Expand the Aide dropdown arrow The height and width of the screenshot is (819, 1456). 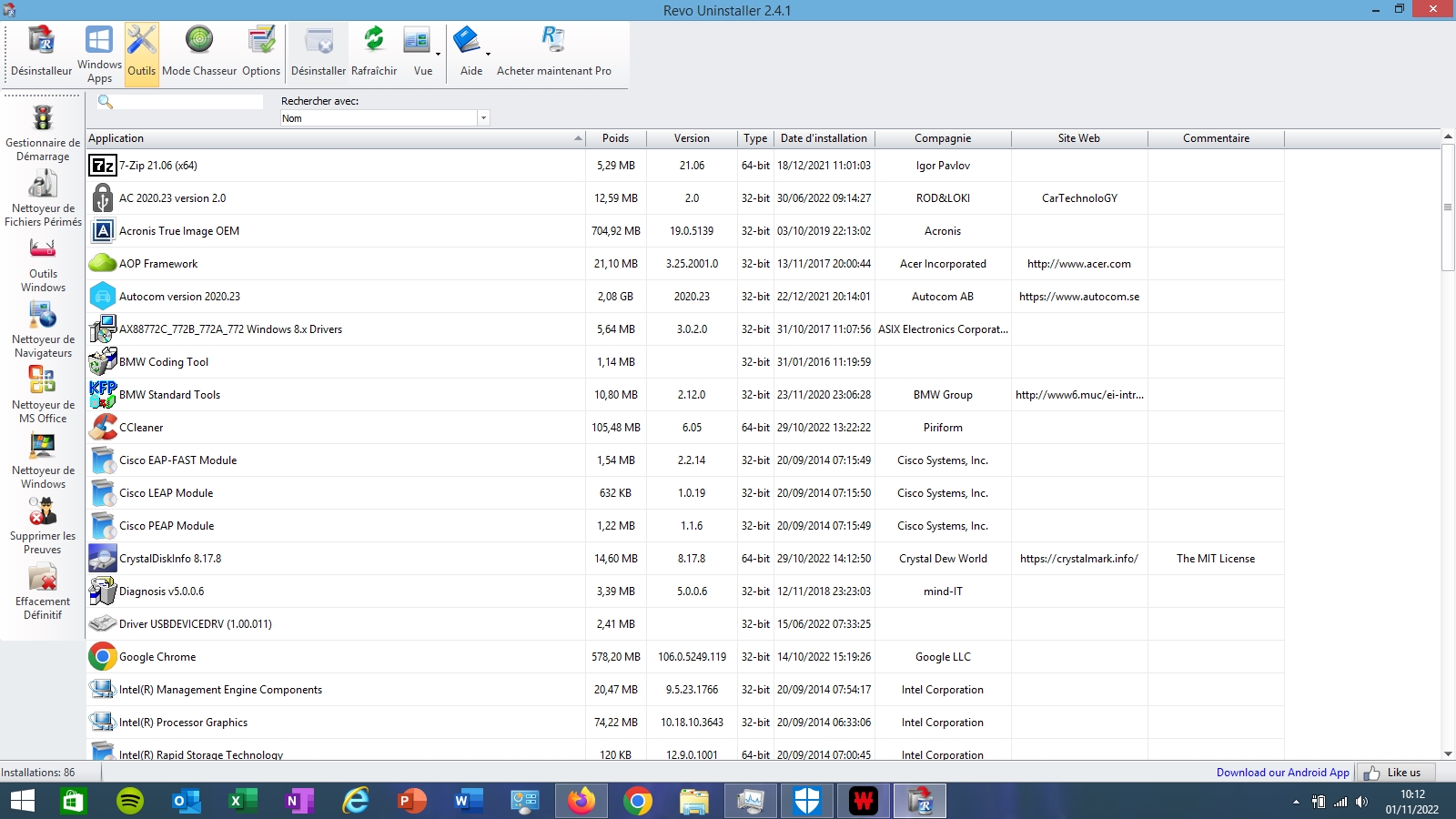tap(488, 54)
